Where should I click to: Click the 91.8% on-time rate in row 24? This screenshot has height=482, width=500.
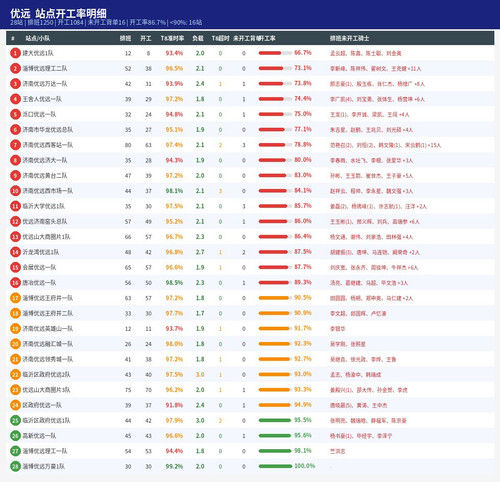click(174, 405)
